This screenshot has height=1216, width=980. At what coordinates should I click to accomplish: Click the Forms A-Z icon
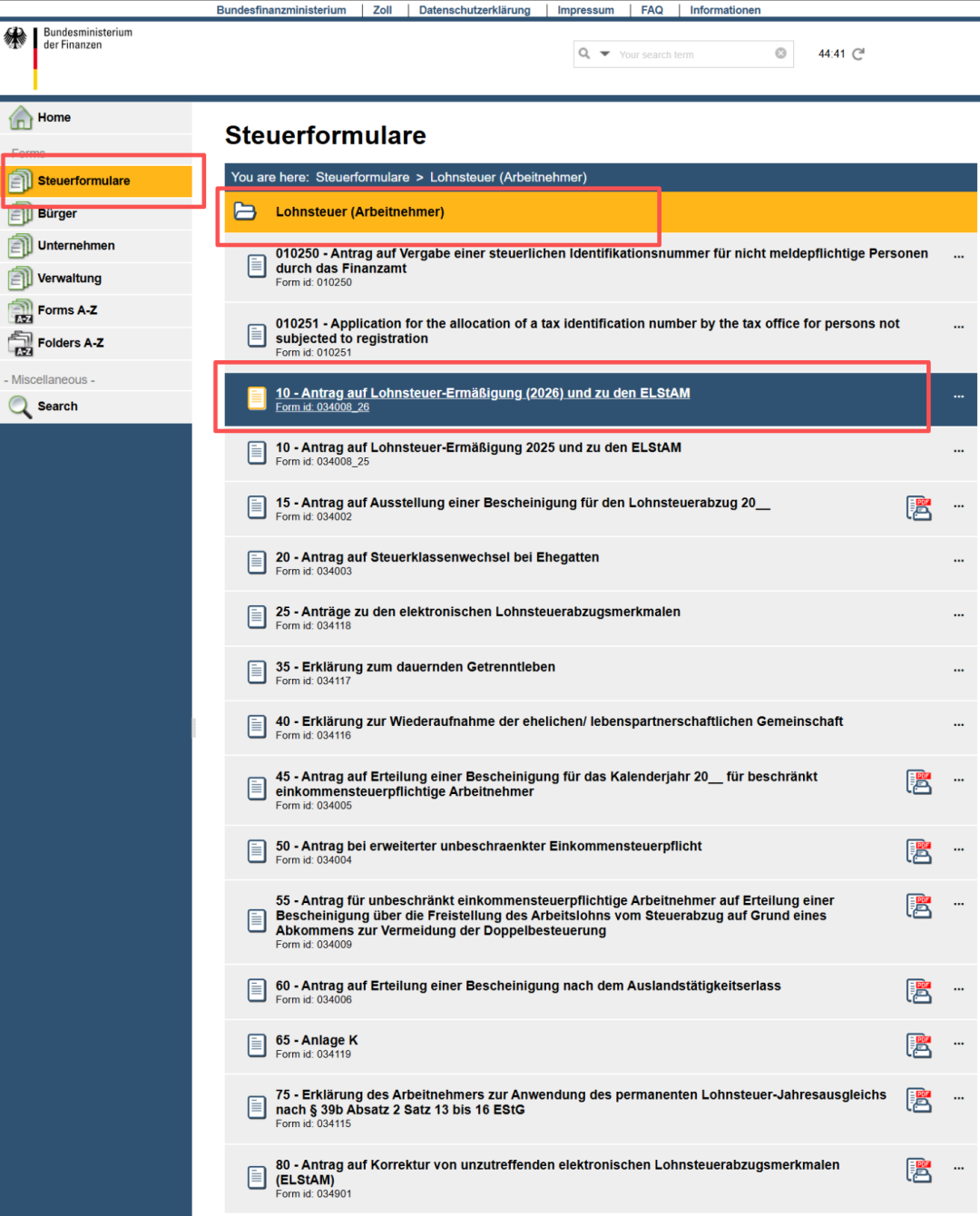(x=21, y=311)
